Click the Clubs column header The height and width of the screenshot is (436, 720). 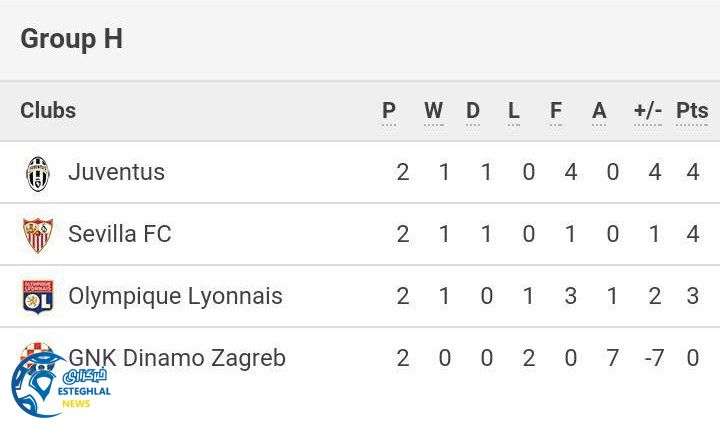click(48, 111)
